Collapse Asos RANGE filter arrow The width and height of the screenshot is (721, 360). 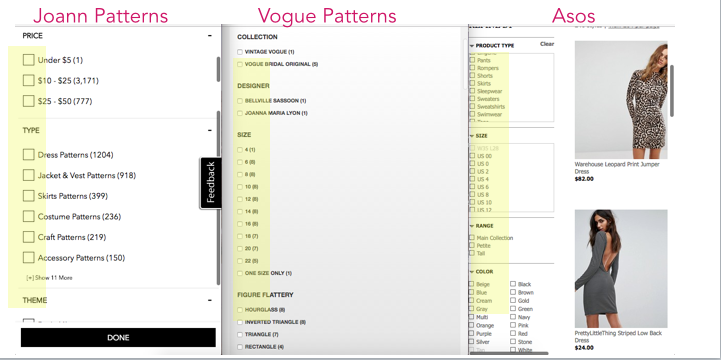pos(472,226)
